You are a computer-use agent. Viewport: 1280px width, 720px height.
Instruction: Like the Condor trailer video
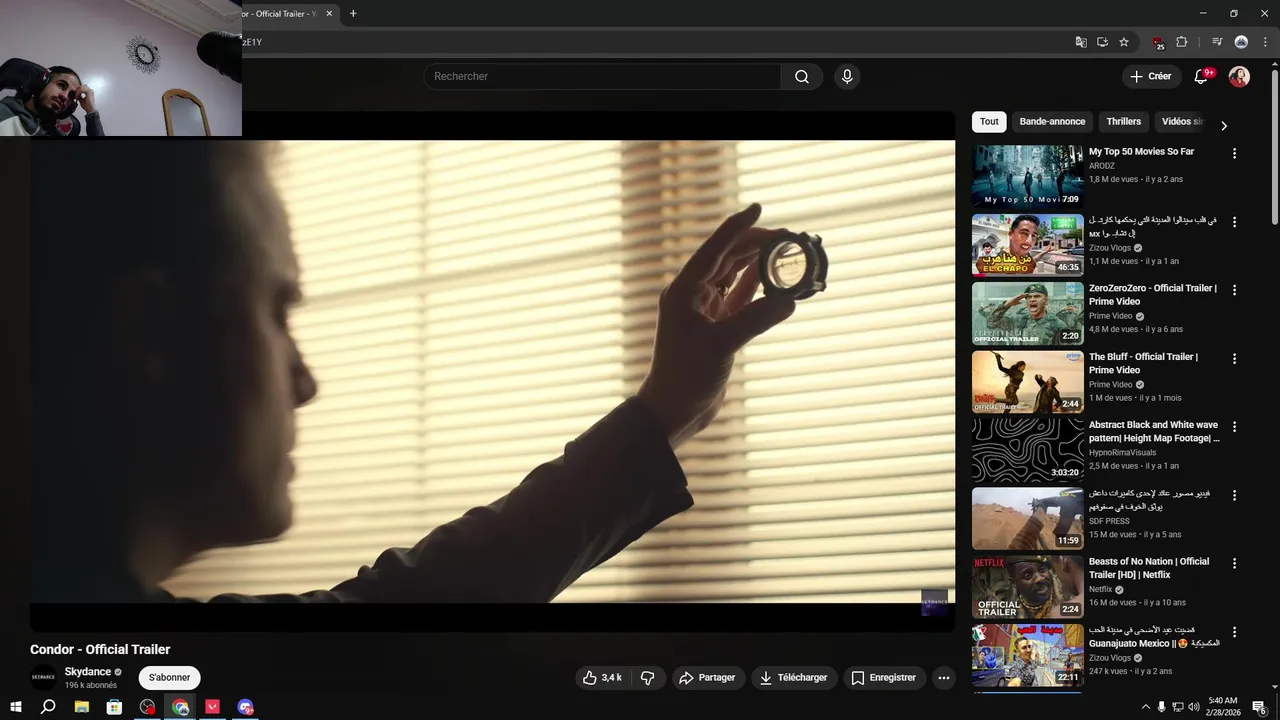(602, 678)
